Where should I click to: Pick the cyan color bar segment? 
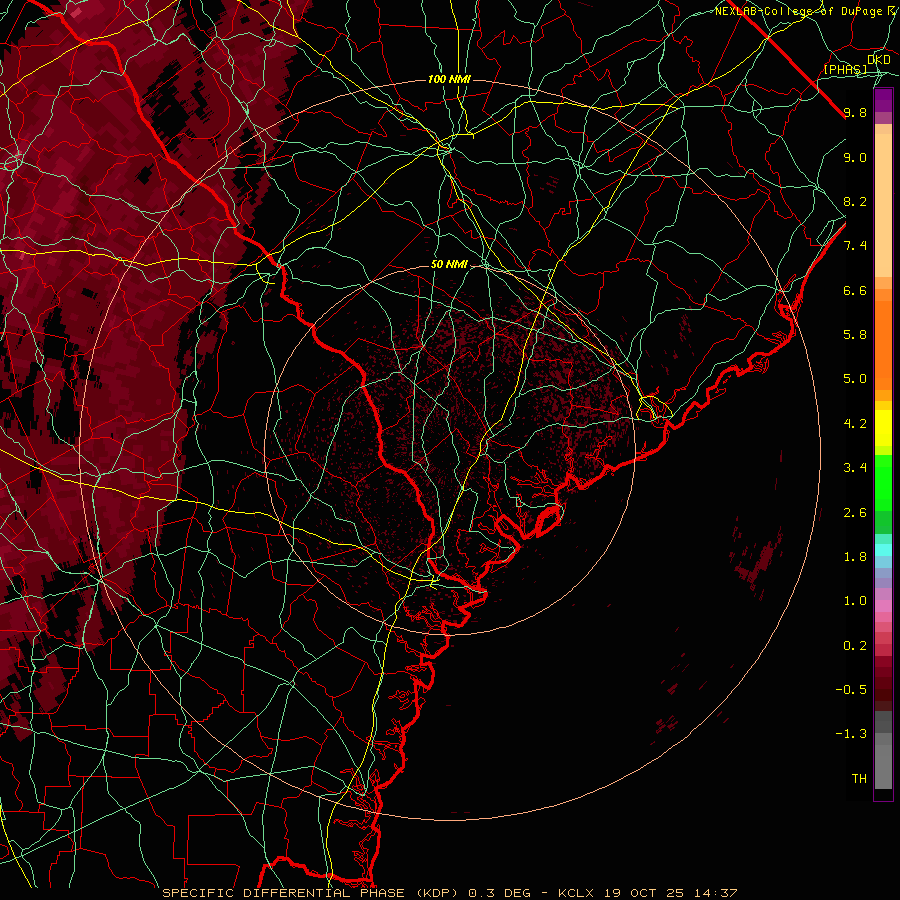883,550
